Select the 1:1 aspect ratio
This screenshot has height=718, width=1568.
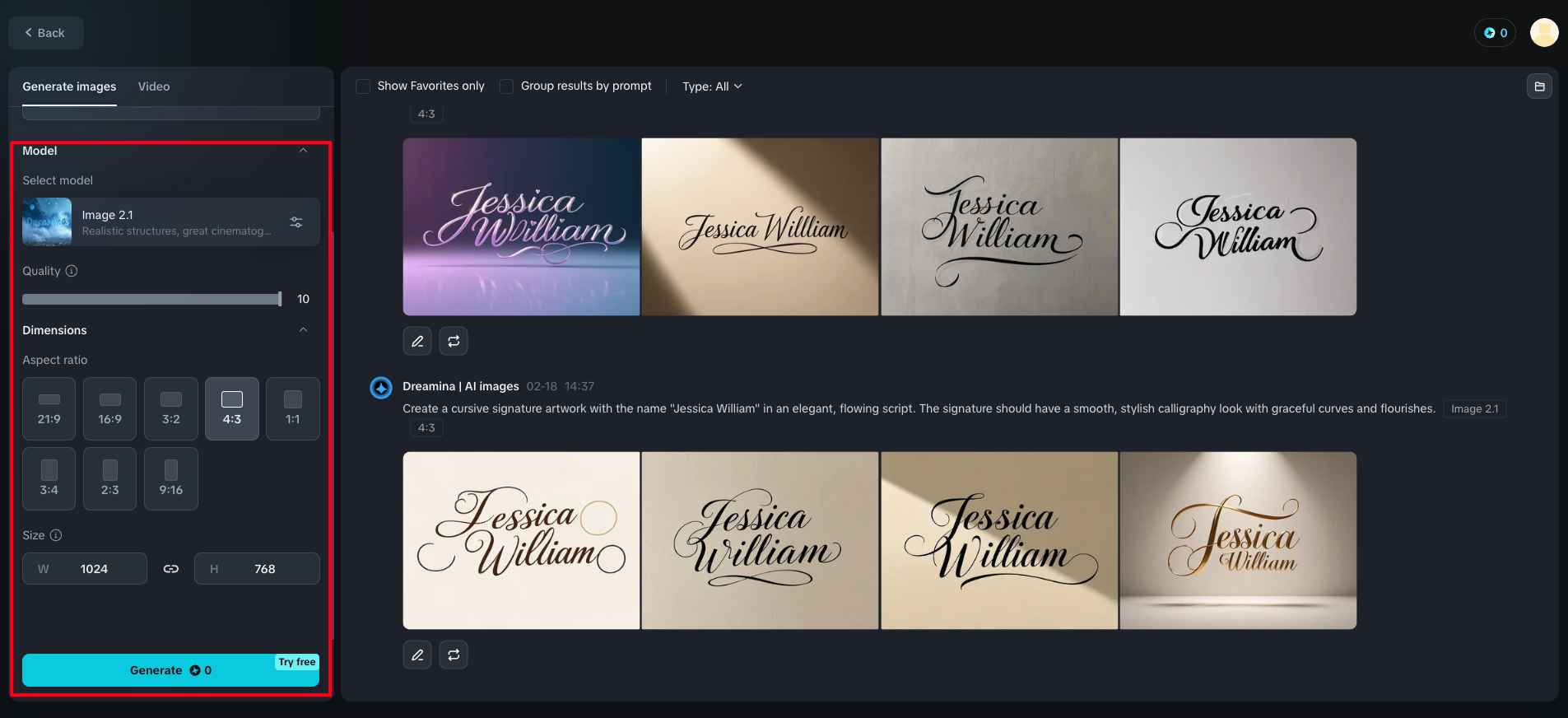coord(293,408)
